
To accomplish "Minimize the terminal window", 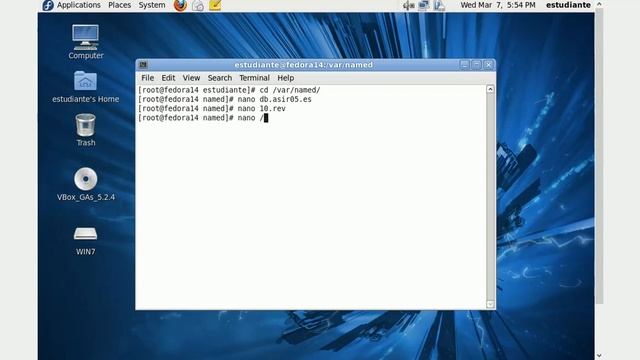I will coord(464,65).
